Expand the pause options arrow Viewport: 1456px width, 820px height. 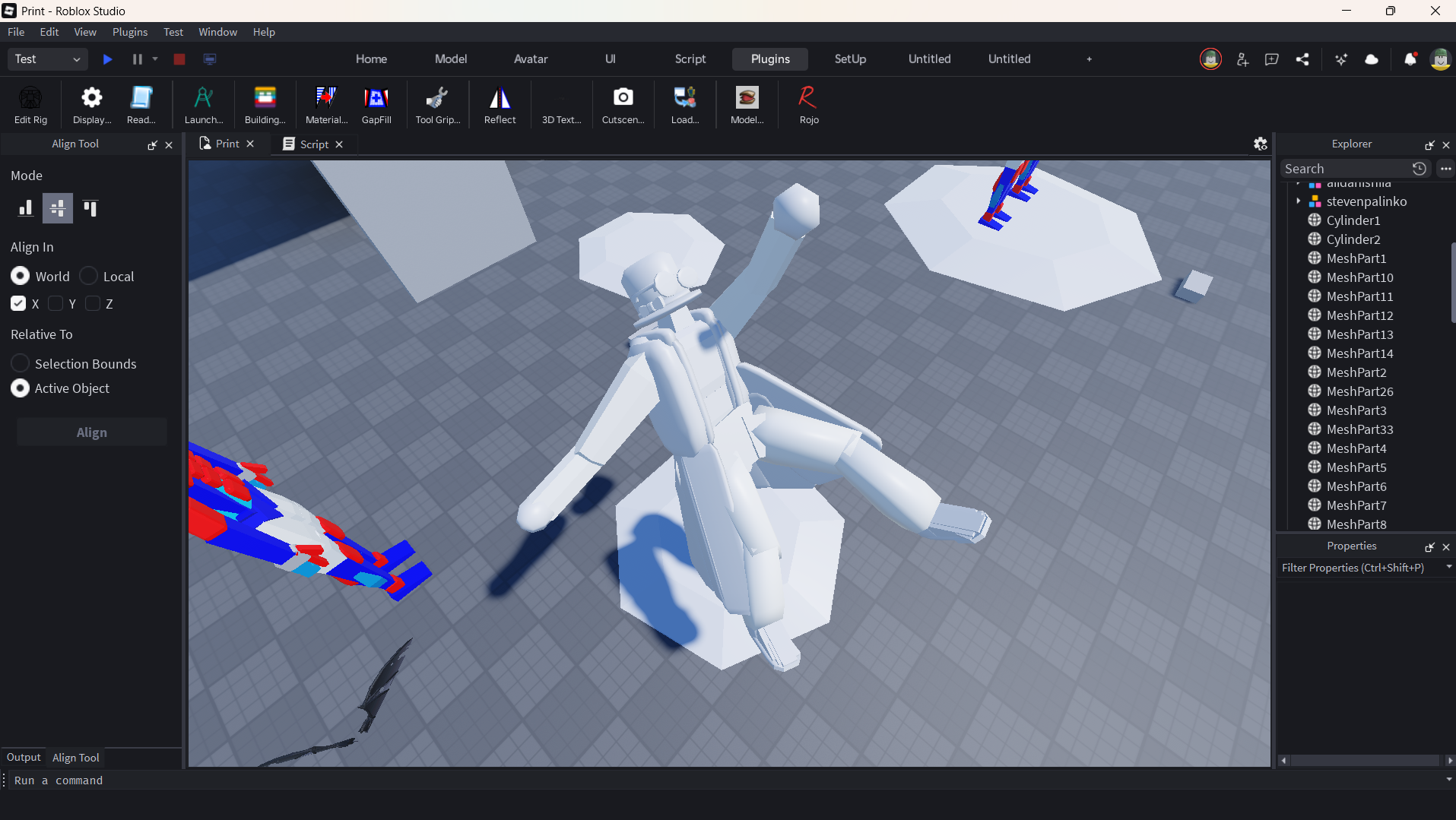click(x=155, y=59)
